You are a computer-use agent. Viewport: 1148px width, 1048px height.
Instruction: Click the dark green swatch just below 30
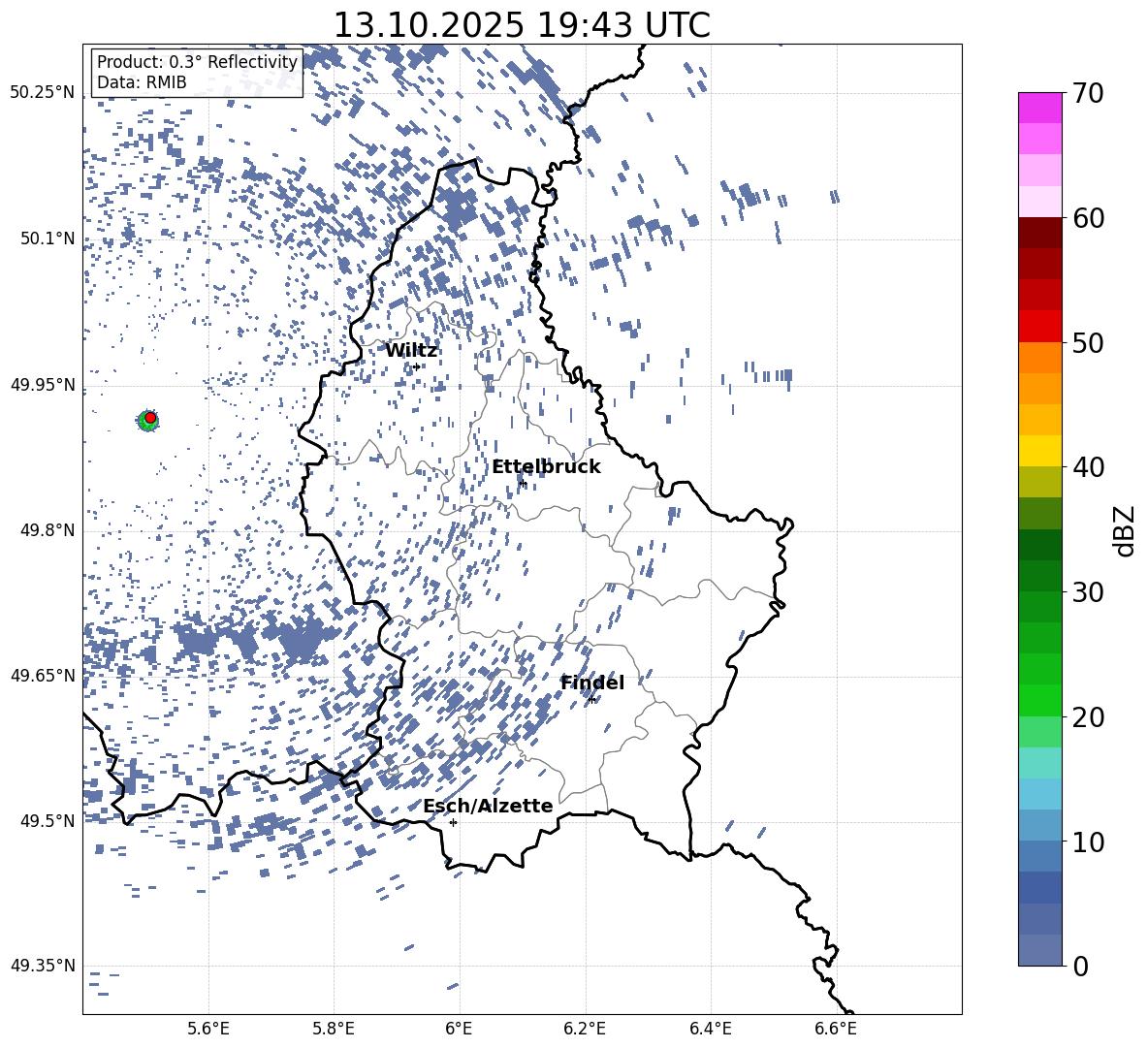[1040, 607]
